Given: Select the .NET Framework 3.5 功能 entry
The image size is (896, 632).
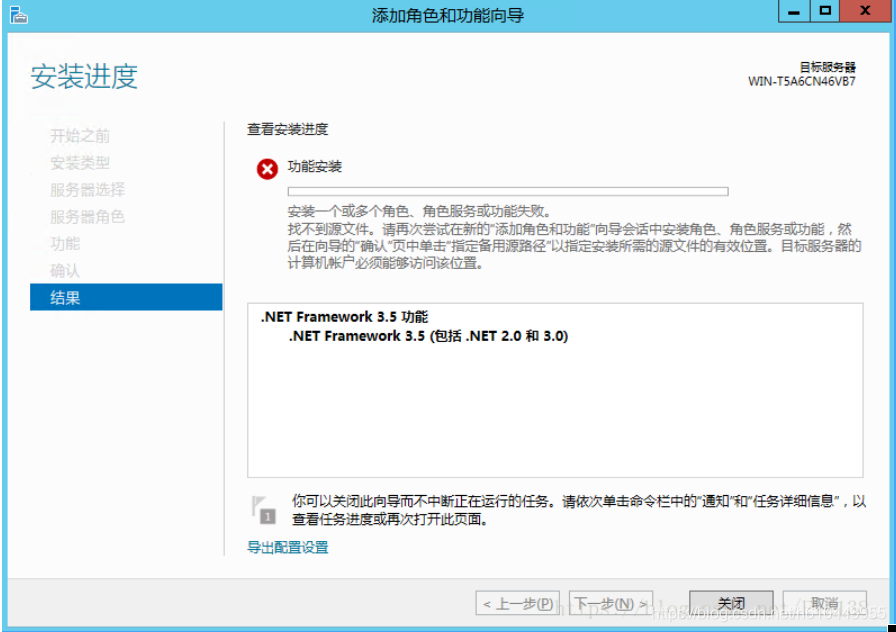Looking at the screenshot, I should pyautogui.click(x=344, y=317).
